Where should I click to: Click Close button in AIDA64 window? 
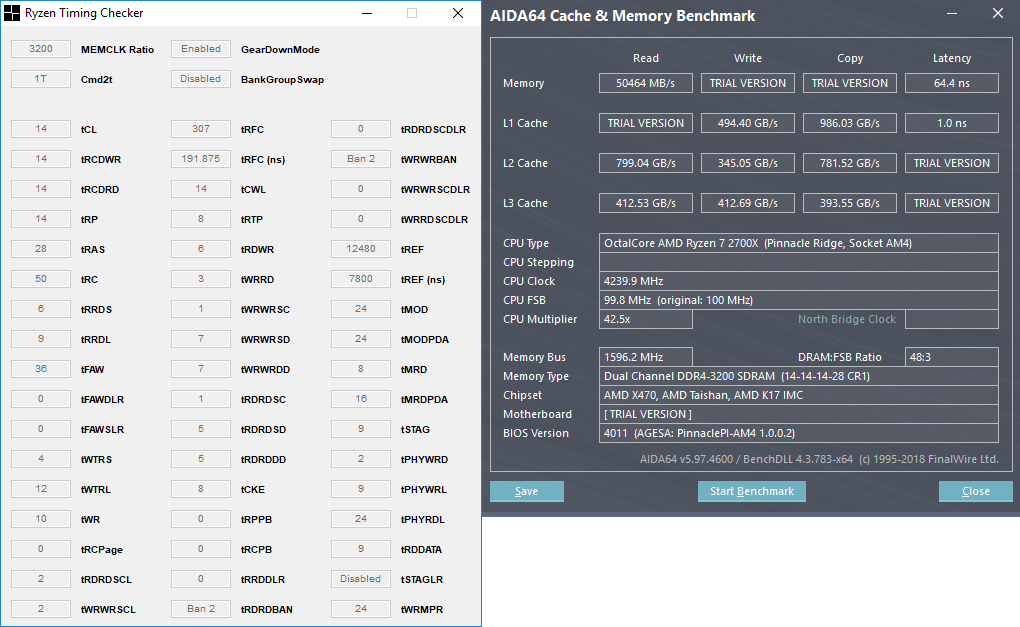[975, 491]
